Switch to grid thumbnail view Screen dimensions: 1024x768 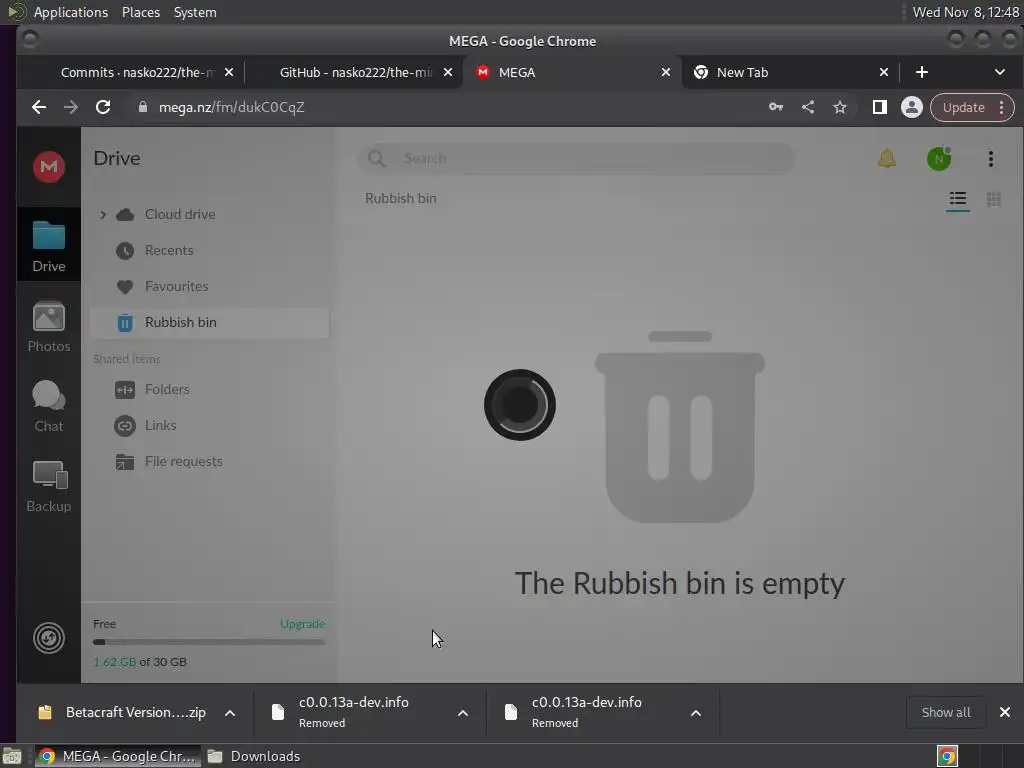point(993,199)
